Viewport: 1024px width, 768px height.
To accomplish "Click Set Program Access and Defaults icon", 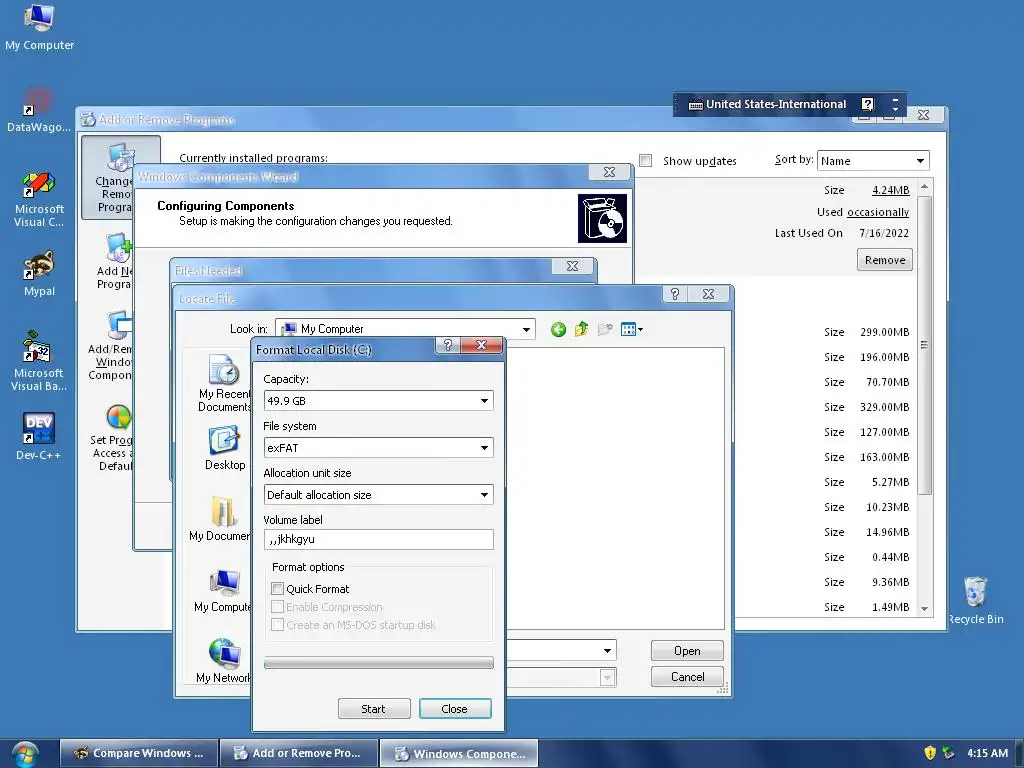I will coord(113,438).
